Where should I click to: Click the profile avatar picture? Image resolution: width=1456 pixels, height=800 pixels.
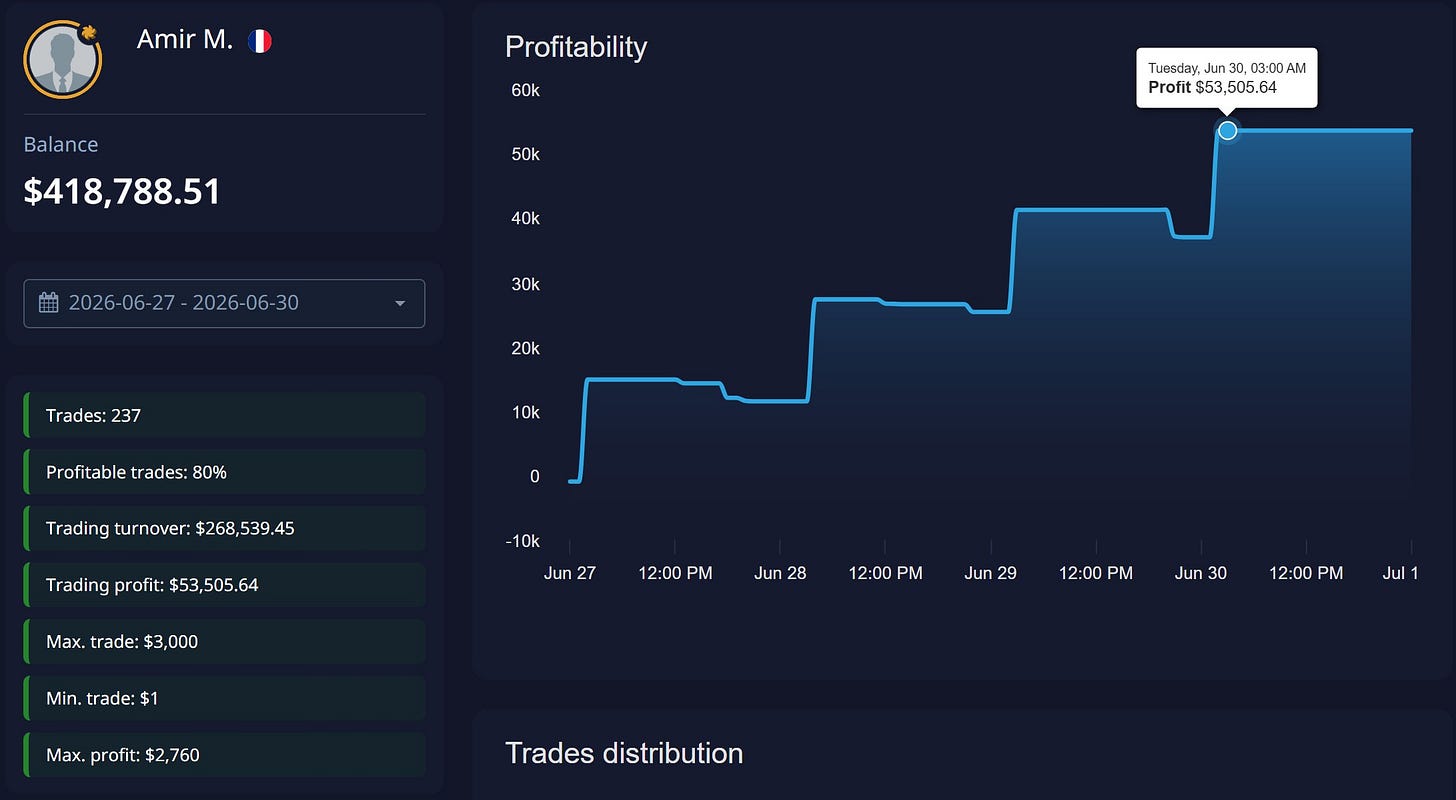[62, 59]
